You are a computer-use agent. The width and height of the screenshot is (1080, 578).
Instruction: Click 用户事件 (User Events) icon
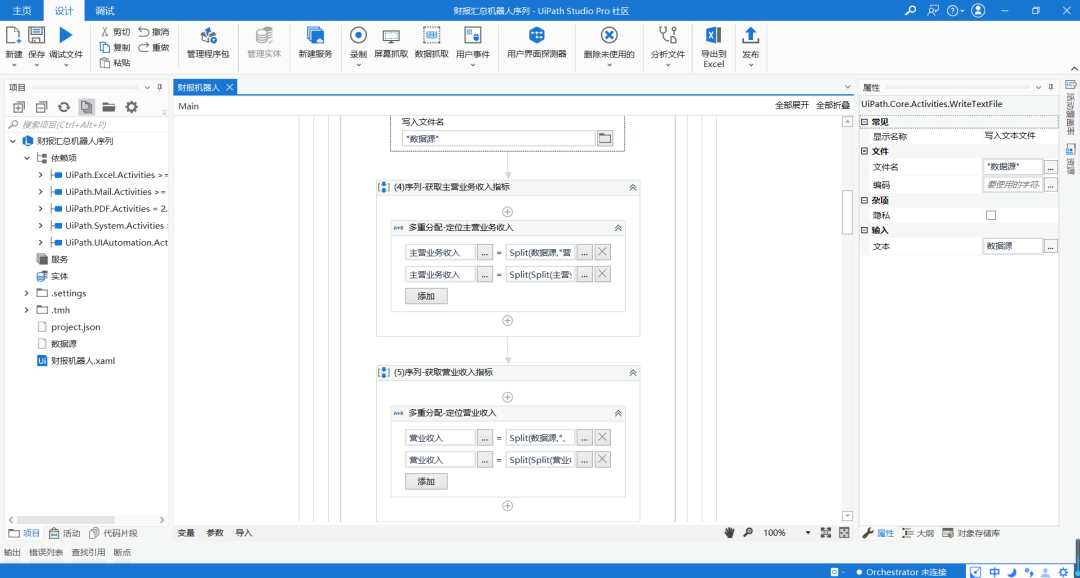click(472, 36)
